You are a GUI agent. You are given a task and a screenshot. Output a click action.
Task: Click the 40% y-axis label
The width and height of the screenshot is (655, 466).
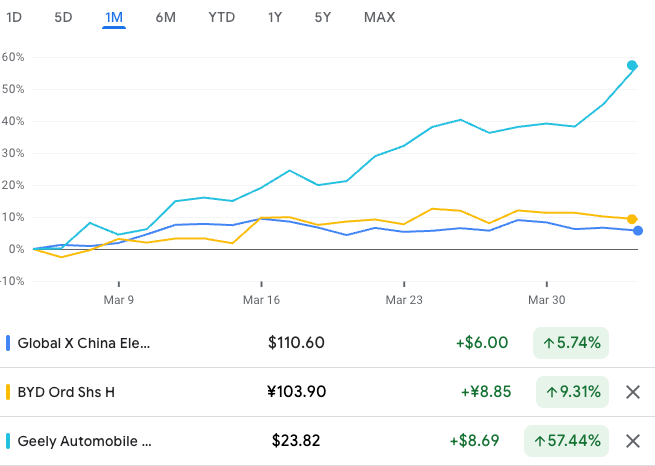click(x=13, y=121)
